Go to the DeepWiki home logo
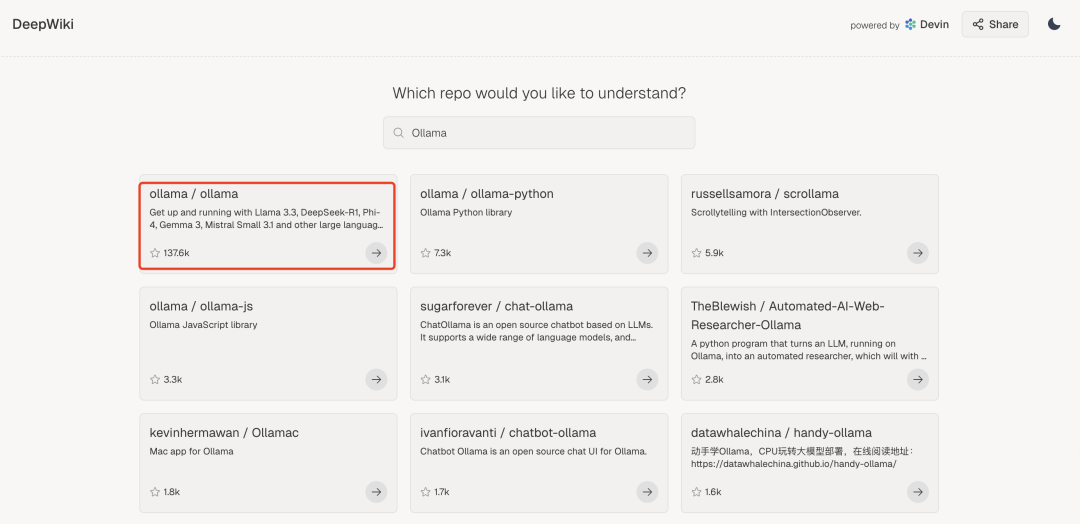1080x524 pixels. point(43,24)
